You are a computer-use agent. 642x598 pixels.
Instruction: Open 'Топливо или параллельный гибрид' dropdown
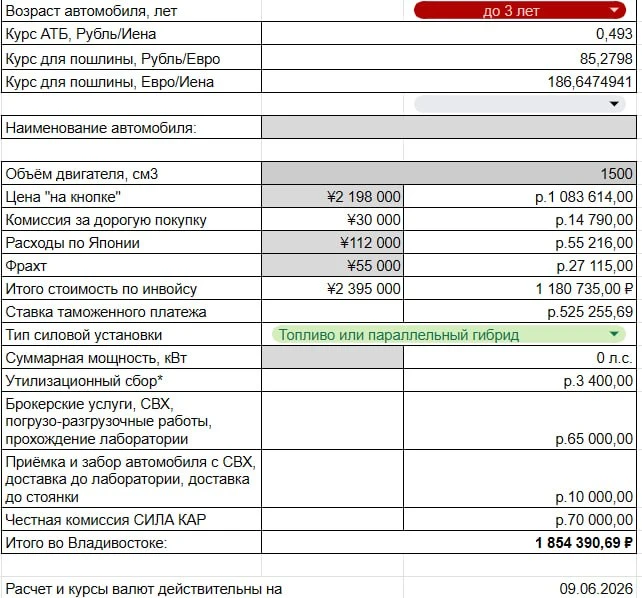click(449, 334)
